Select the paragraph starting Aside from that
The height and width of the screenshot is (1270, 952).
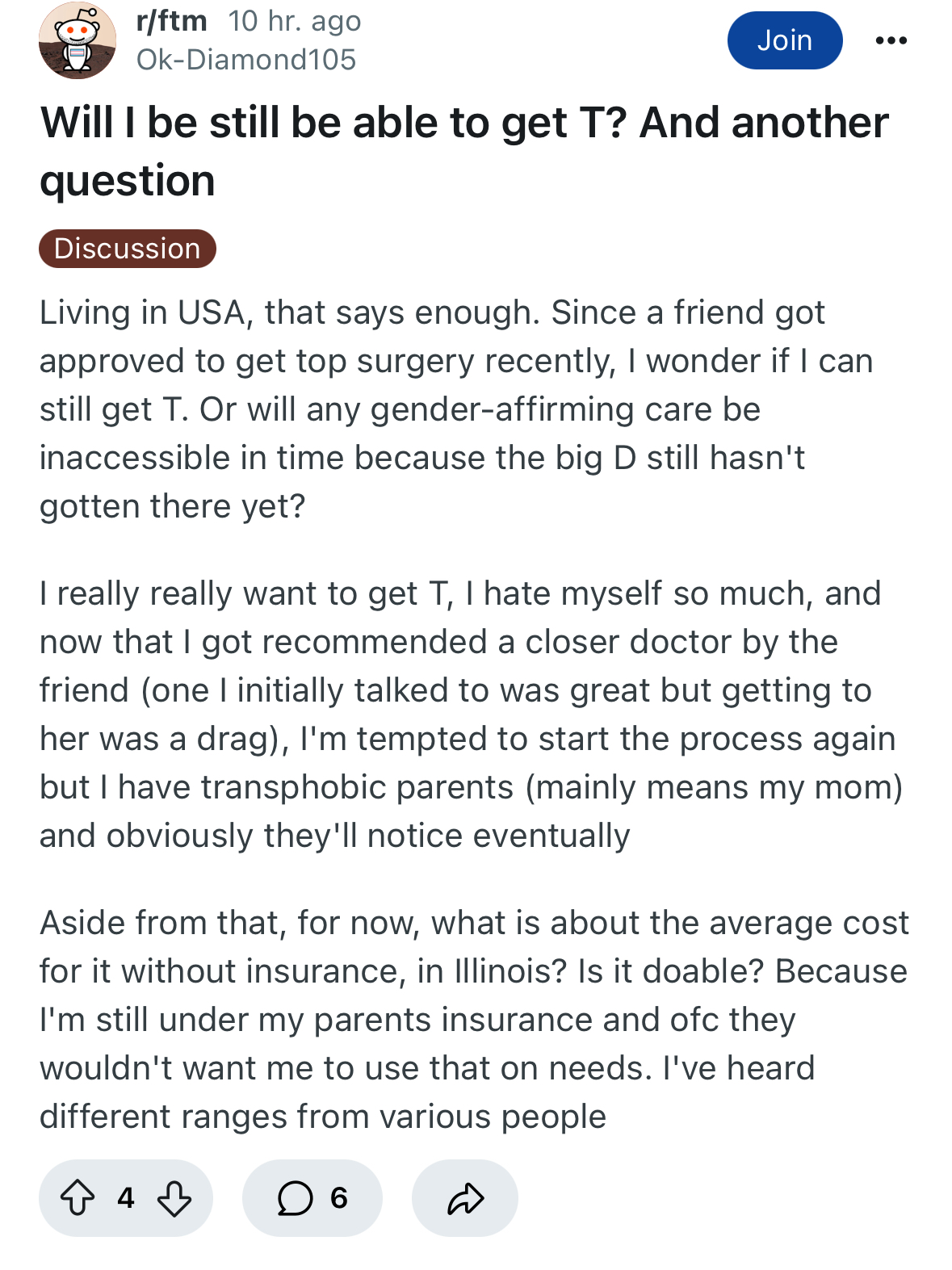click(475, 1020)
